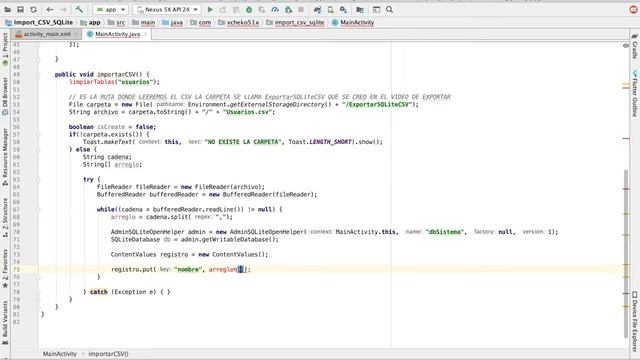Build project with the hammer icon
Screen dimensions: 640x360
(x=79, y=9)
